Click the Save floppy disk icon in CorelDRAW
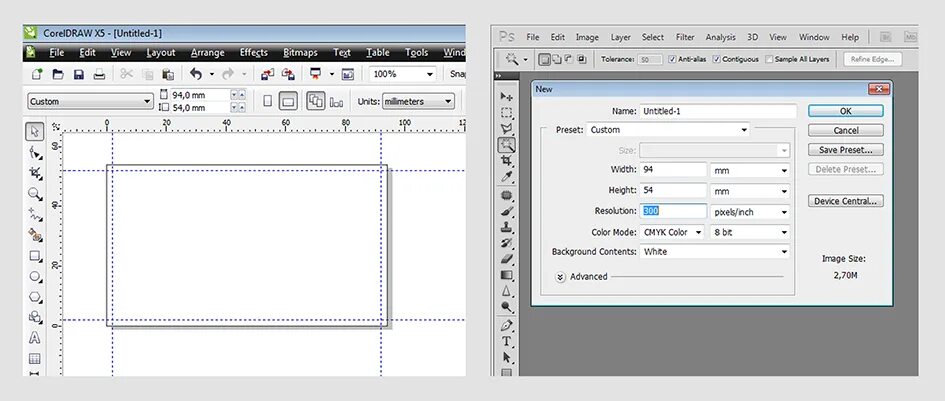945x401 pixels. [78, 74]
